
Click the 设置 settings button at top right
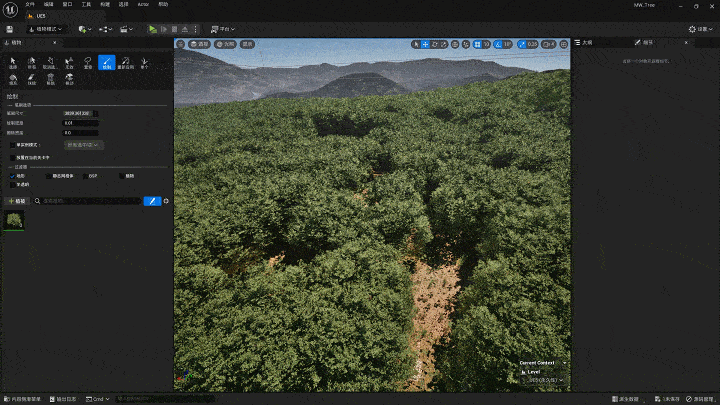(x=702, y=29)
